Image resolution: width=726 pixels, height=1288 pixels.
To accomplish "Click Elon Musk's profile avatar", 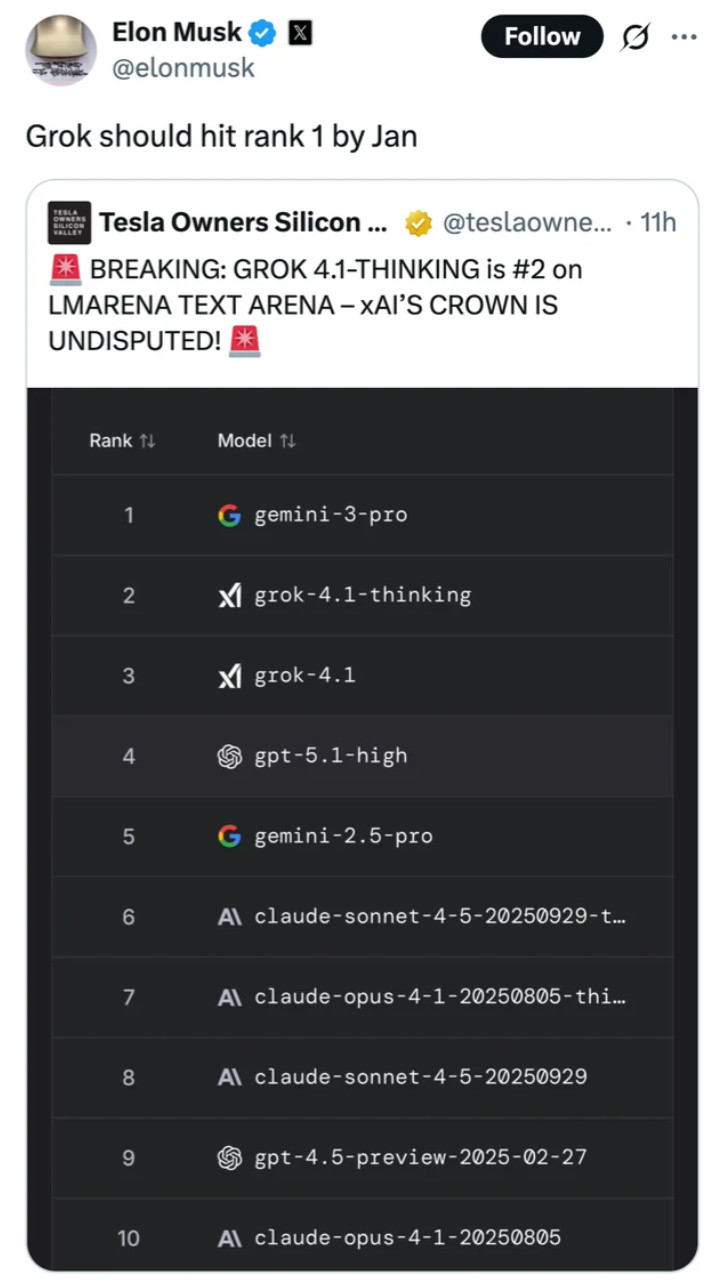I will tap(60, 50).
